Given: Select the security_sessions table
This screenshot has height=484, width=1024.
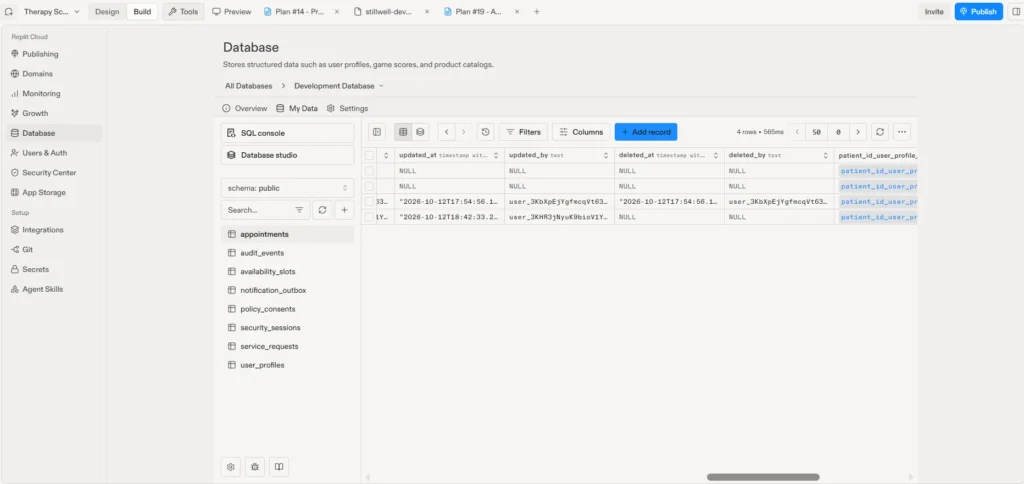Looking at the screenshot, I should [287, 328].
